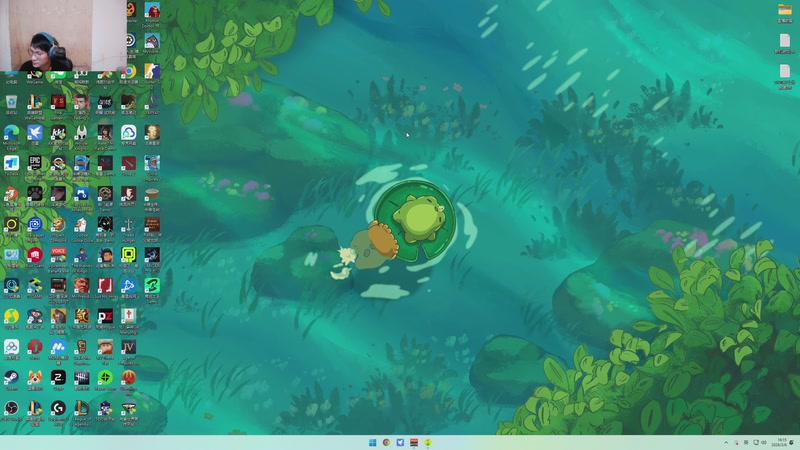
Task: Select the webcam overlay in top-left corner
Action: click(63, 35)
